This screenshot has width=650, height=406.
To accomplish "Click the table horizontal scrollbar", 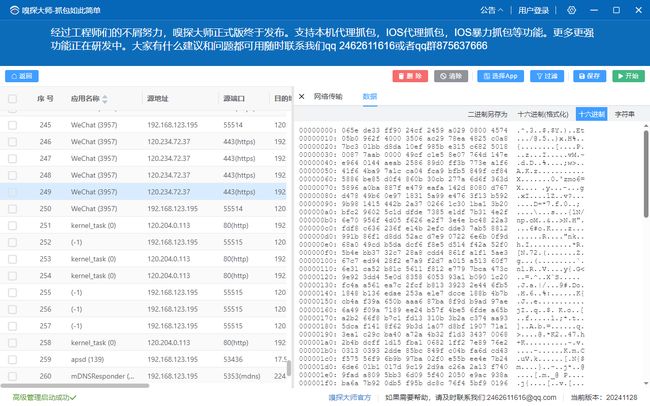I will (x=75, y=386).
